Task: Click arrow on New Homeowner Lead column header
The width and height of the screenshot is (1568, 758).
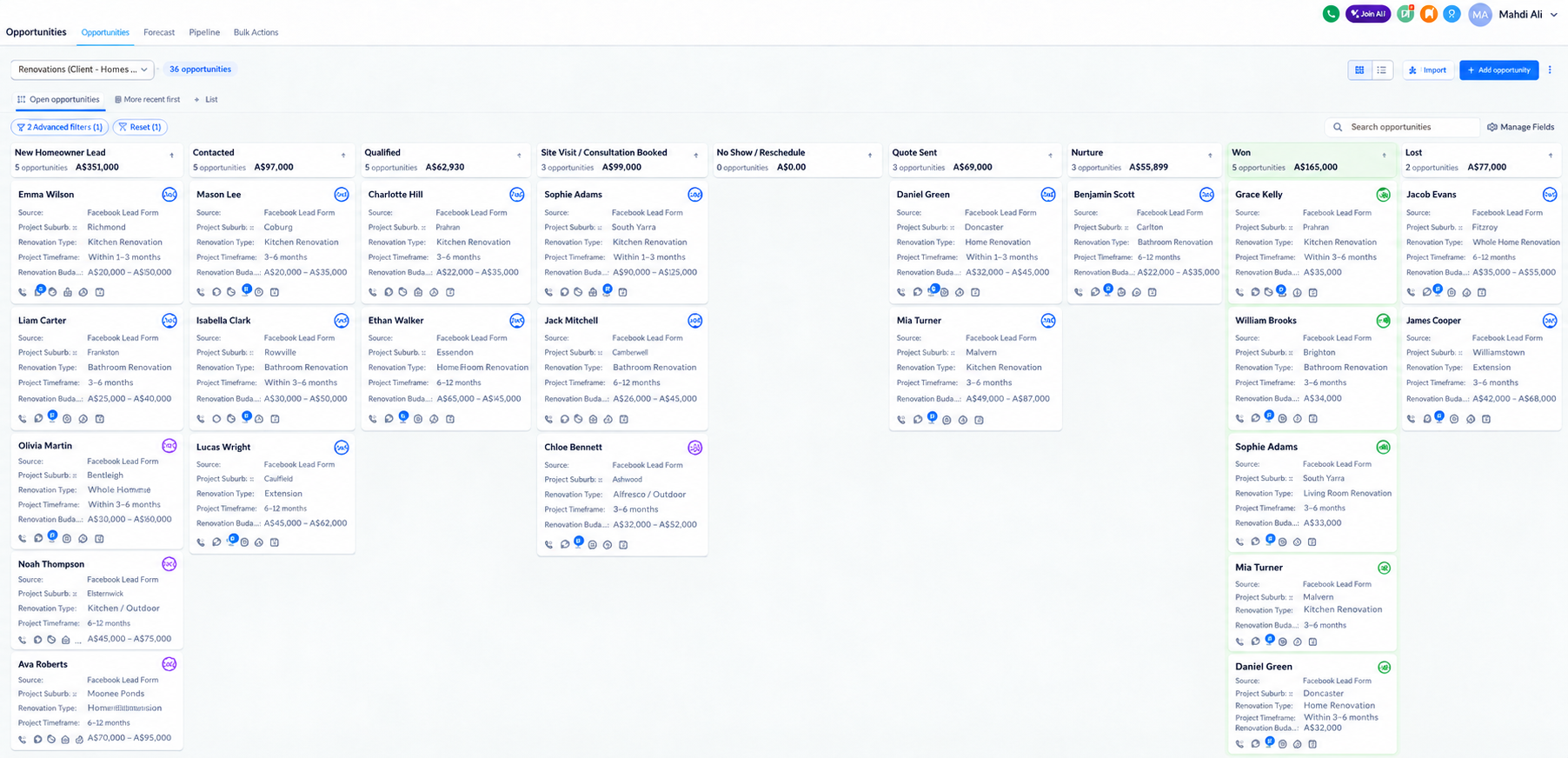Action: pos(172,156)
